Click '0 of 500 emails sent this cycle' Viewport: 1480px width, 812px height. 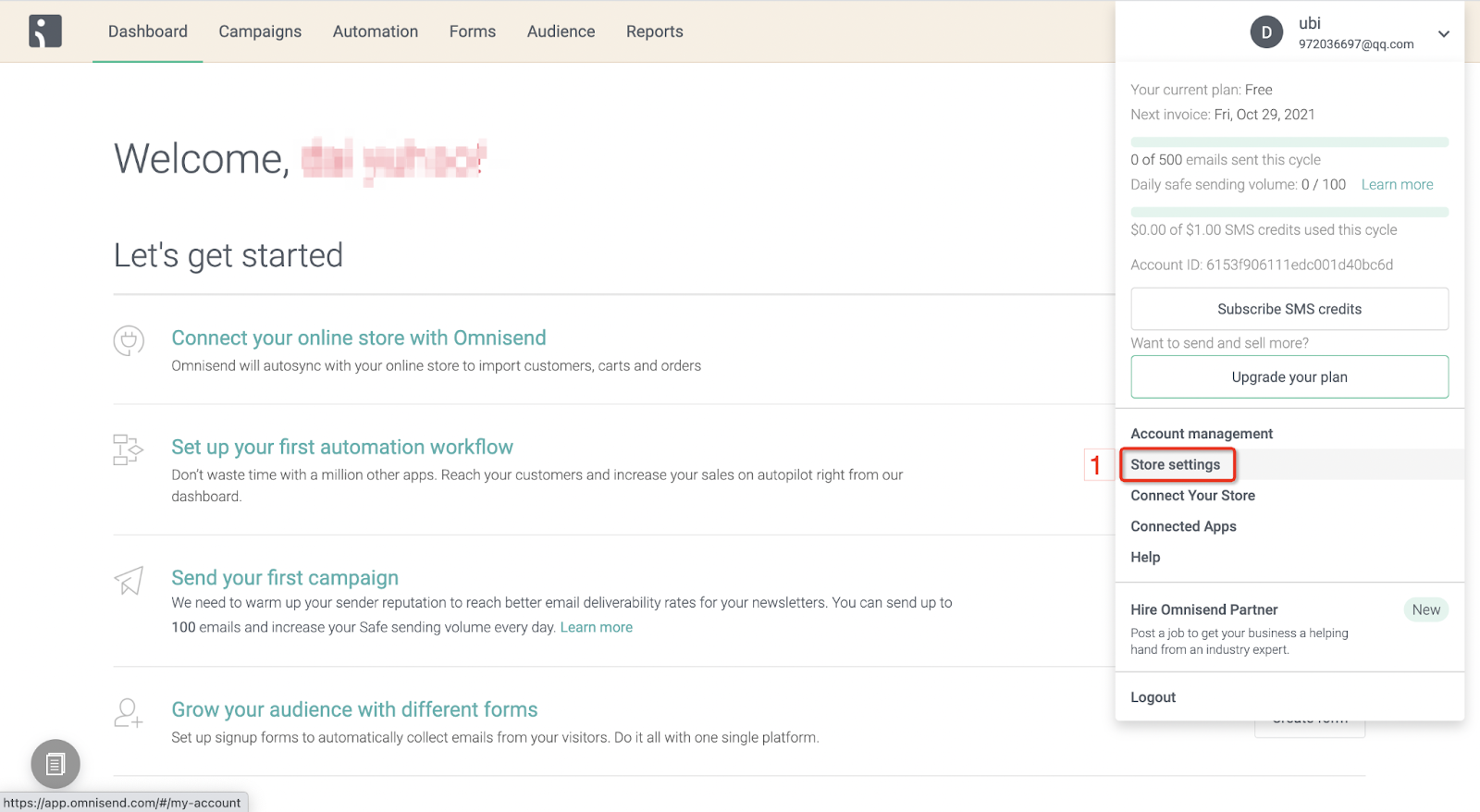1226,159
